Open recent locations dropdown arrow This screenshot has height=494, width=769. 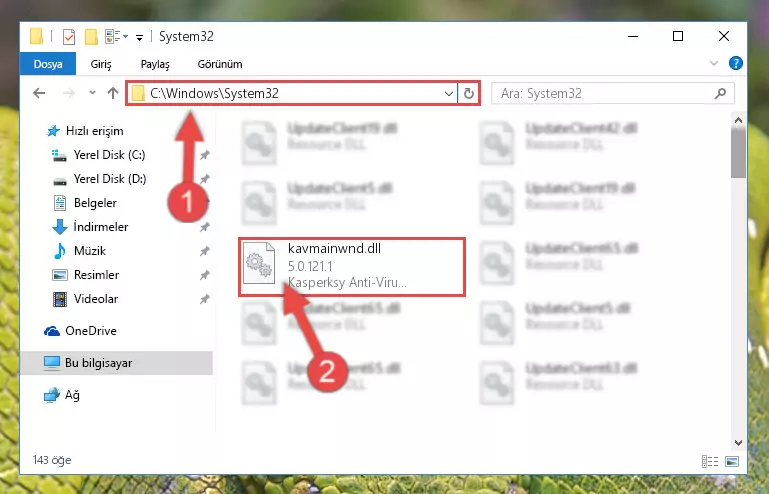pyautogui.click(x=92, y=93)
